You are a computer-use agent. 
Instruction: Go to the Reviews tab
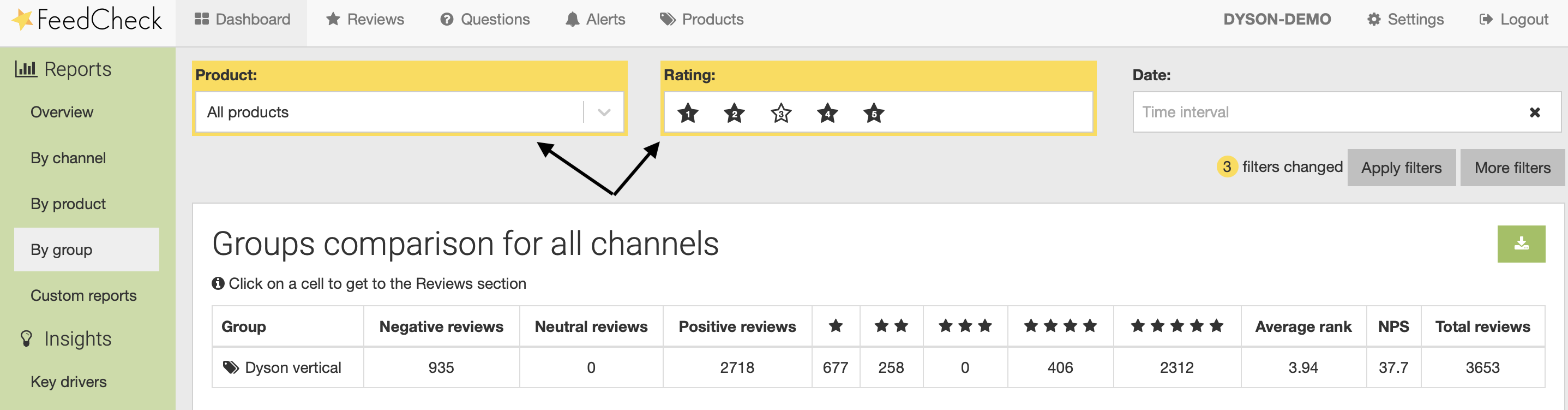pyautogui.click(x=365, y=20)
